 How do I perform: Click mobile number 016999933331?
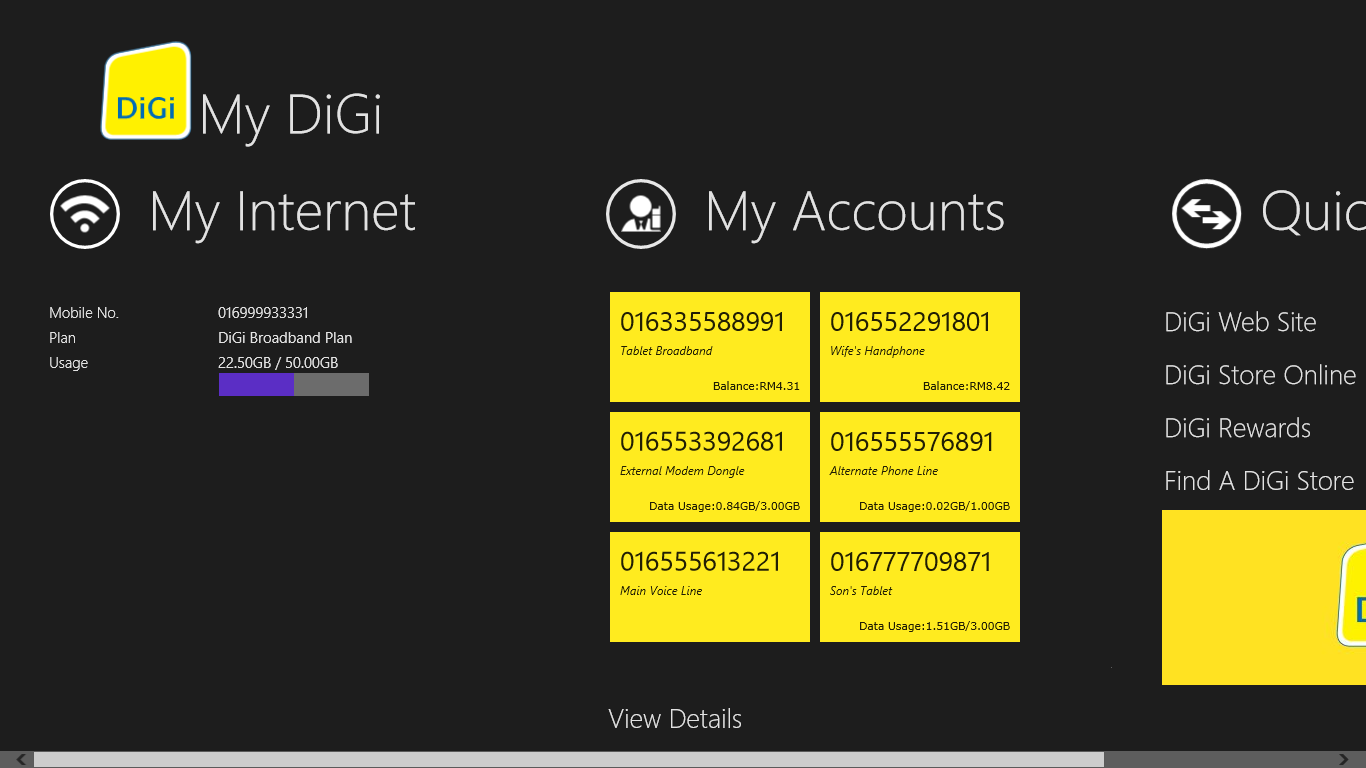[263, 313]
